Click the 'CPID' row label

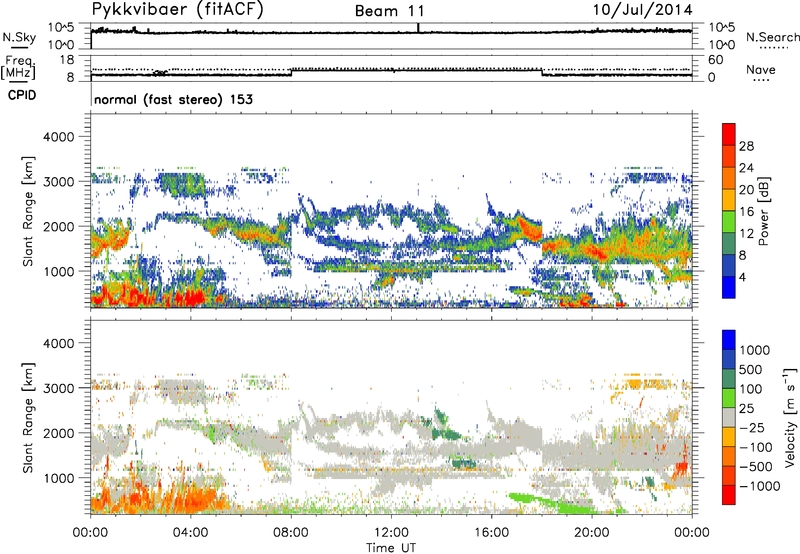point(22,95)
